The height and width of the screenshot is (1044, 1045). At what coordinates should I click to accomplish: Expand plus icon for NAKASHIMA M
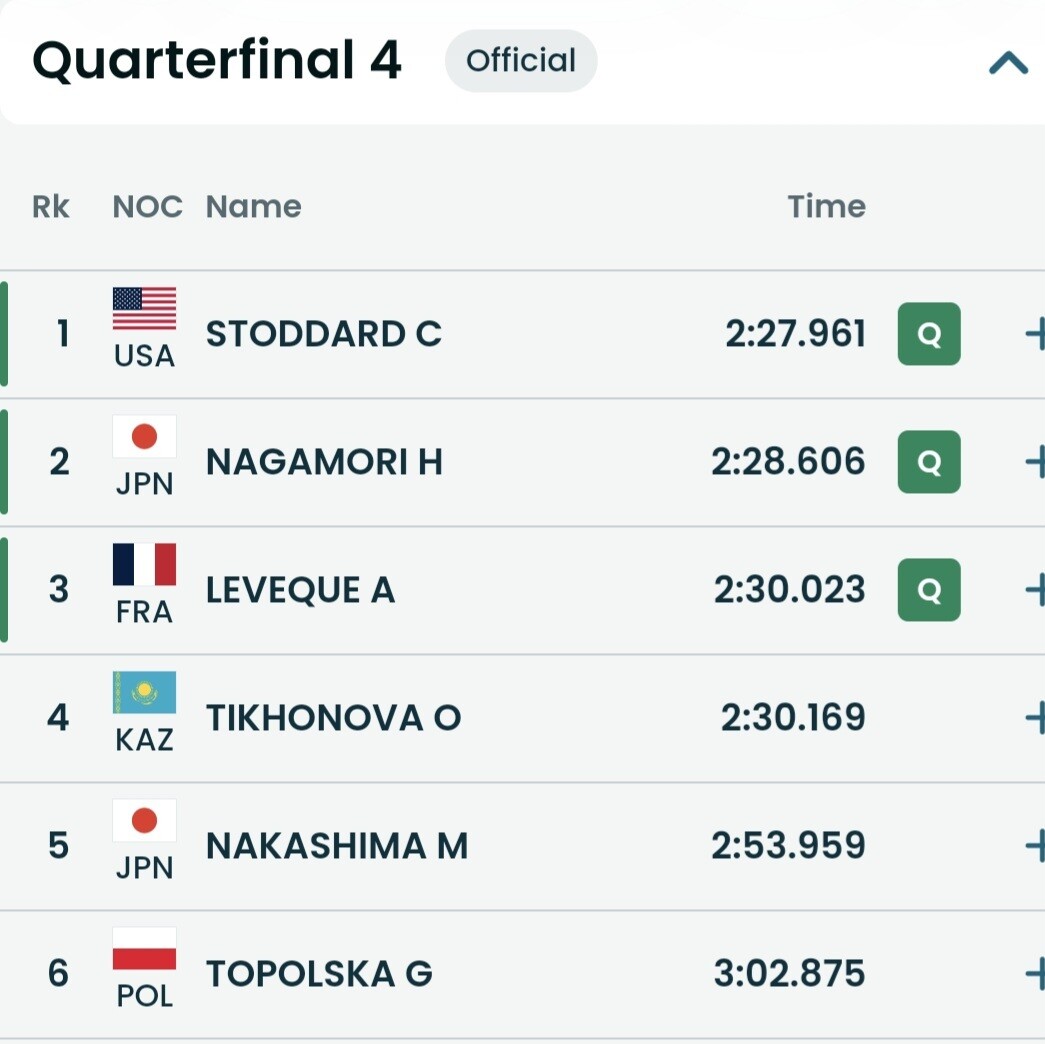click(x=1035, y=846)
